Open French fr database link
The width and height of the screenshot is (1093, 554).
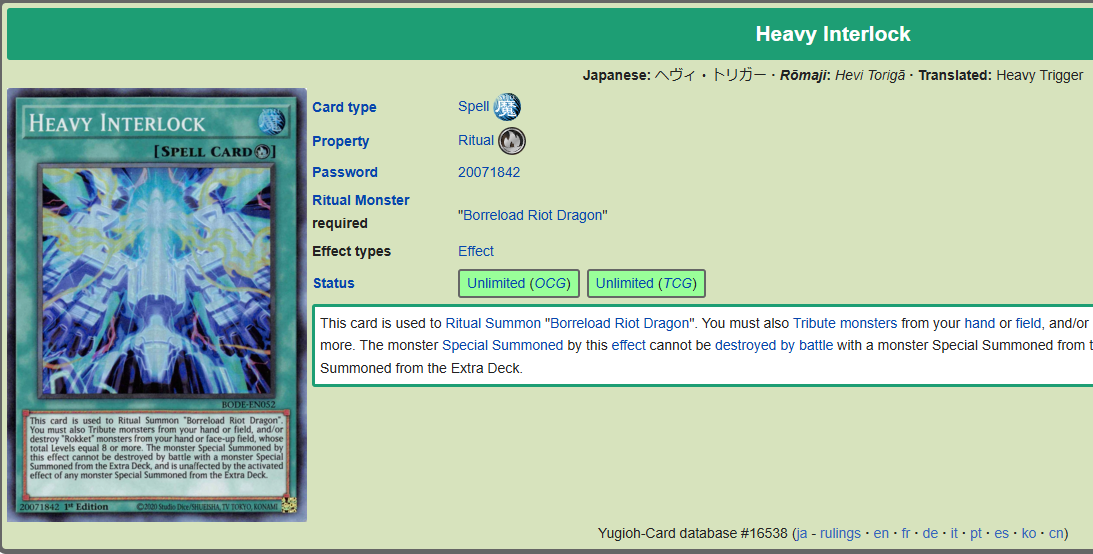(x=905, y=533)
